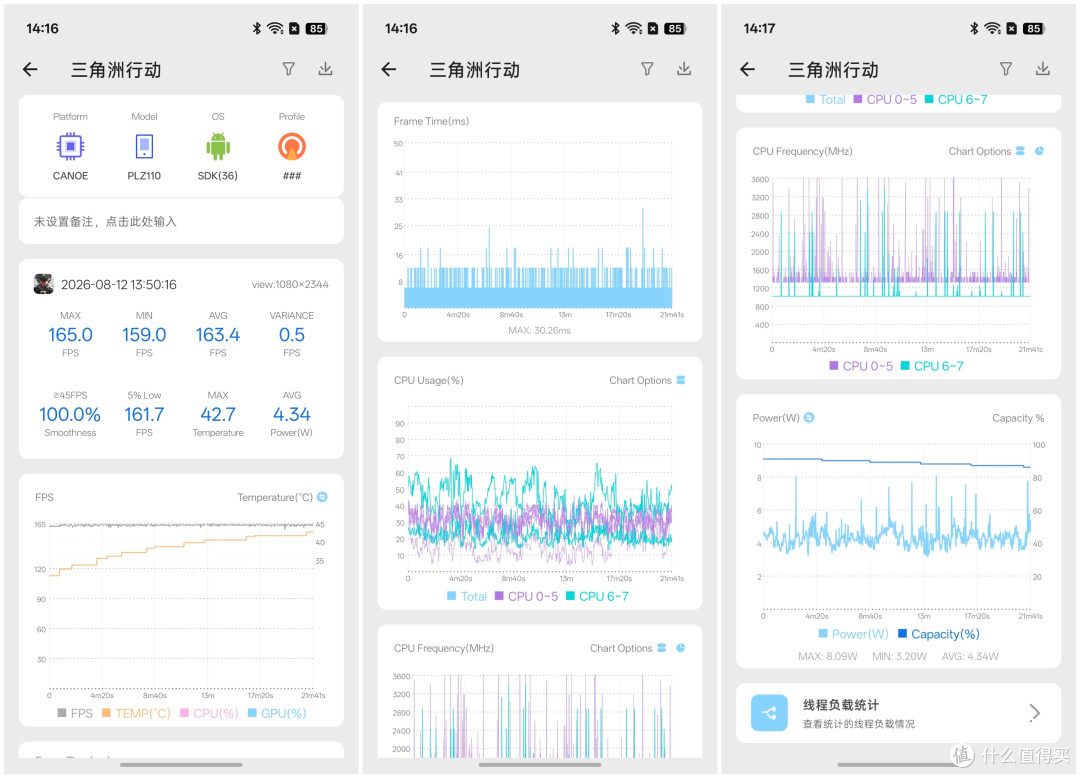Toggle CPU 0~5 legend under right CPU Frequency

coord(861,366)
